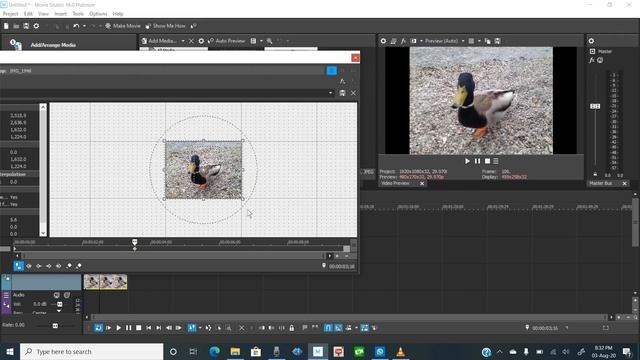
Task: Open preset dropdown arrow in Pan/Crop window
Action: coord(331,93)
